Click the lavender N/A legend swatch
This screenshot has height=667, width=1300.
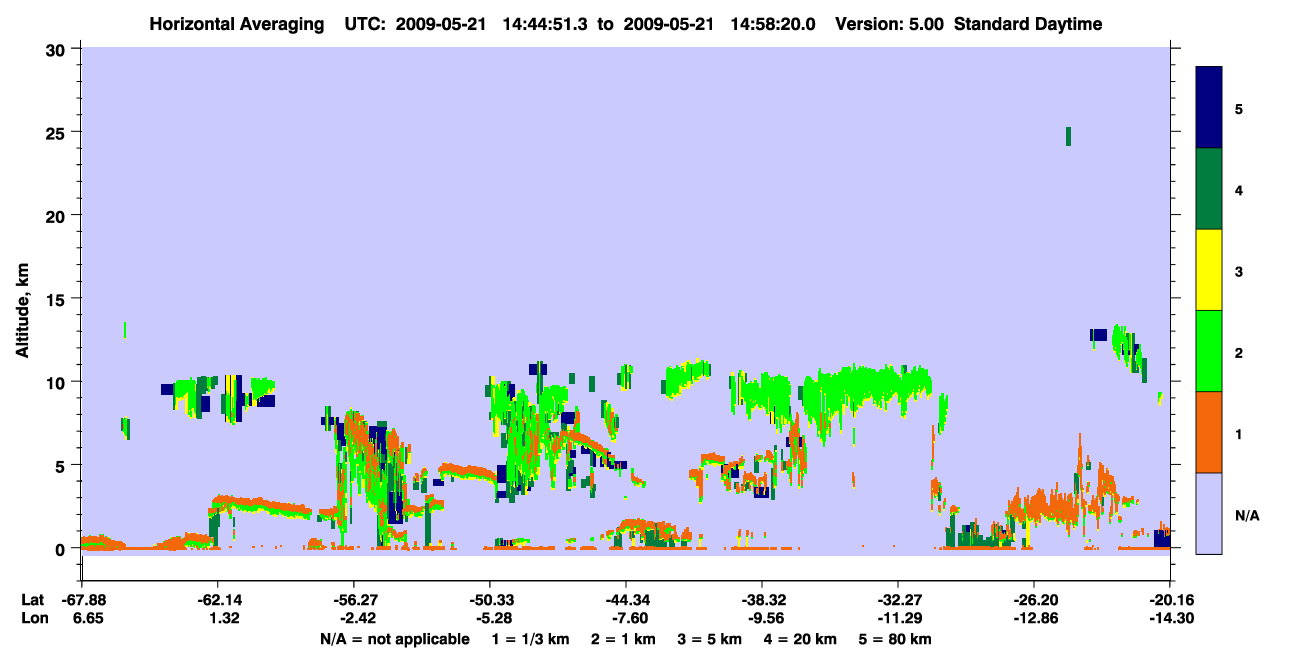pos(1209,513)
